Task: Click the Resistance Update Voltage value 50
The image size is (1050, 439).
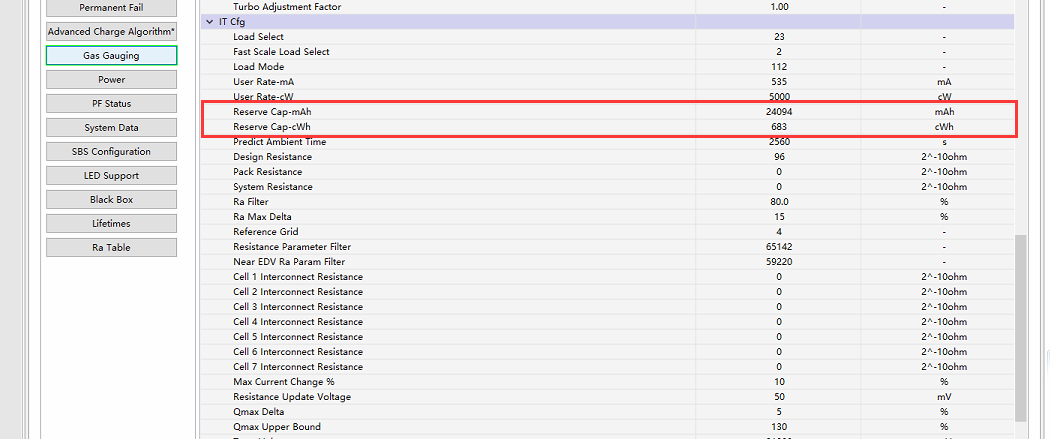Action: tap(778, 397)
